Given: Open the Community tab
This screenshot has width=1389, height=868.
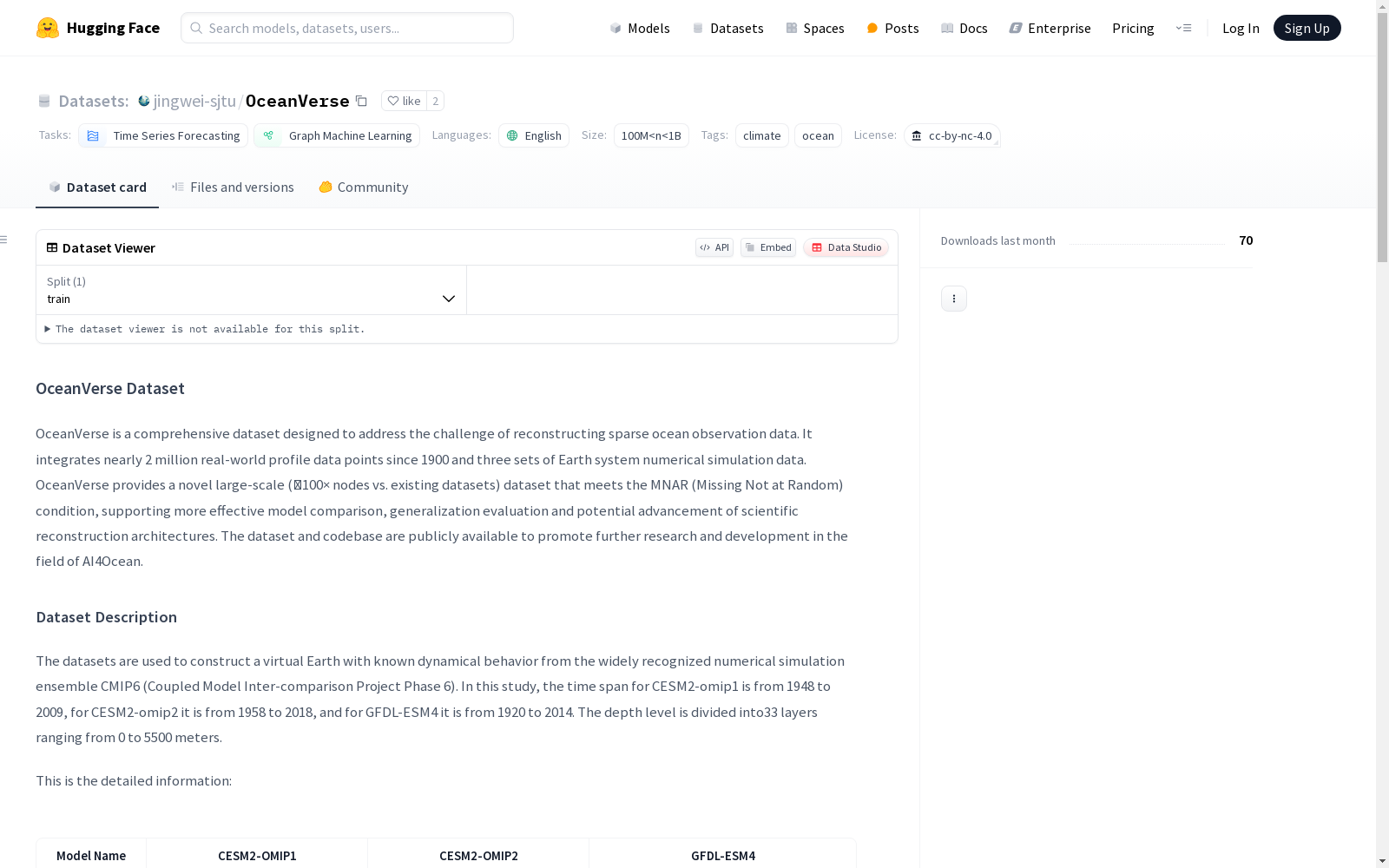Looking at the screenshot, I should tap(363, 187).
